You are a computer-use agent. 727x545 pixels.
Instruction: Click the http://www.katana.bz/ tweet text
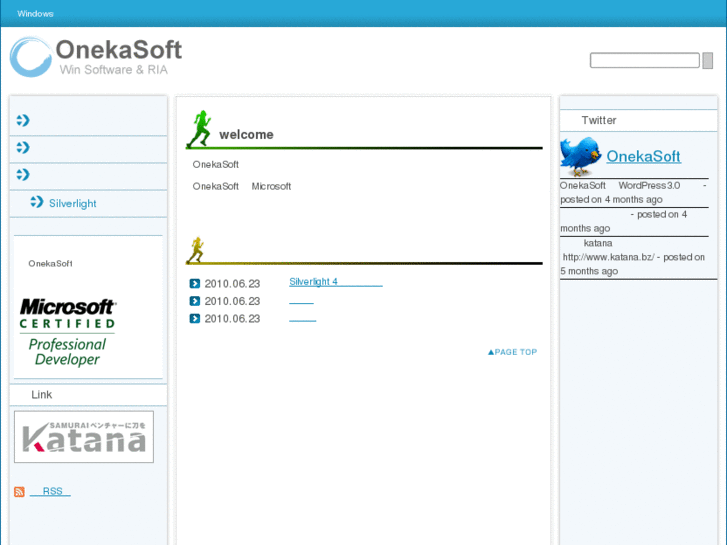click(x=608, y=257)
